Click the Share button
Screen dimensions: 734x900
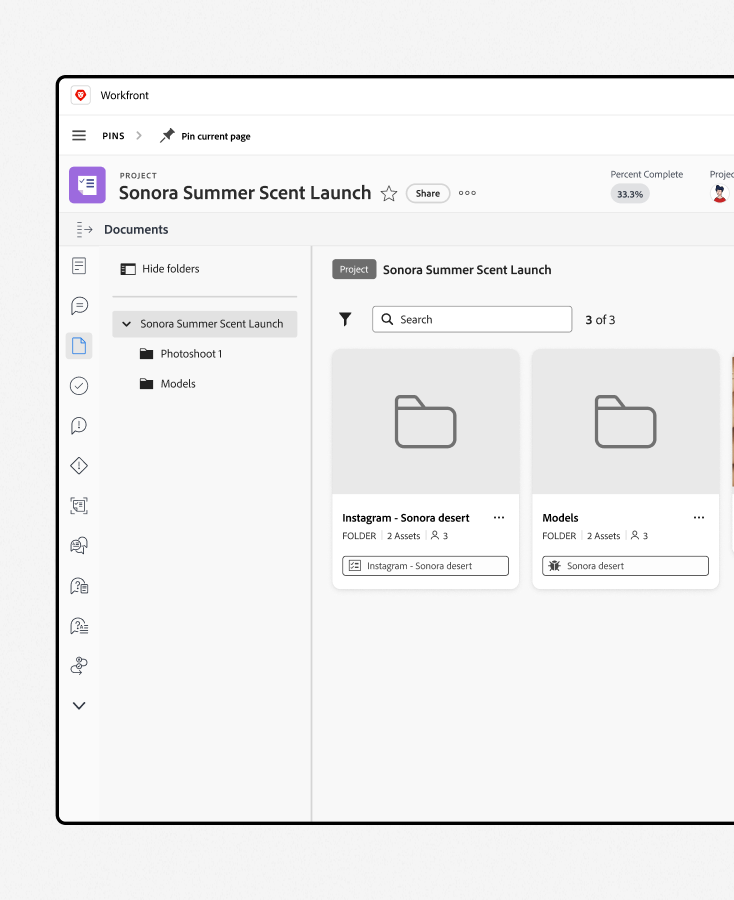428,193
